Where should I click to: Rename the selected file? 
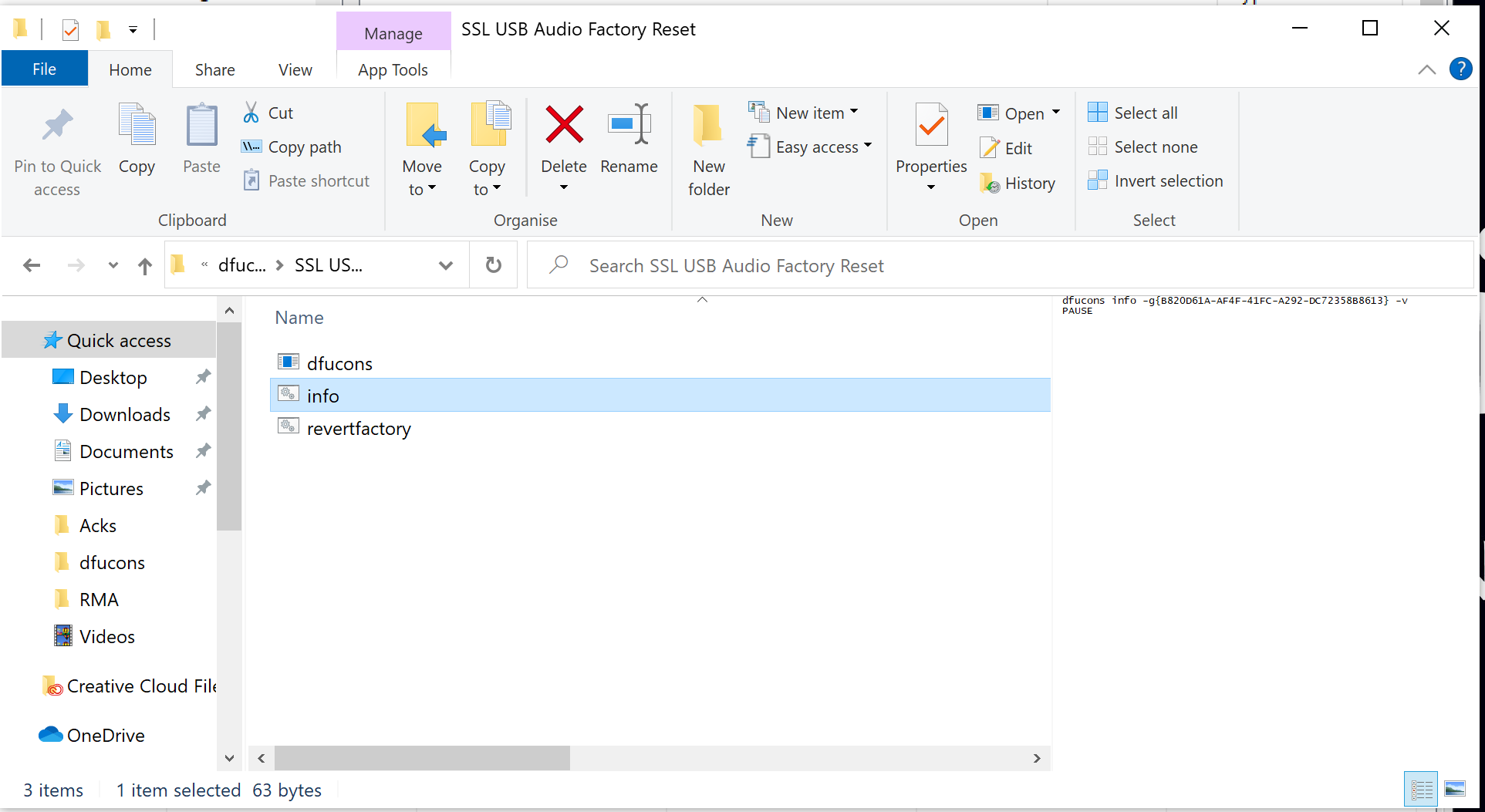[629, 139]
